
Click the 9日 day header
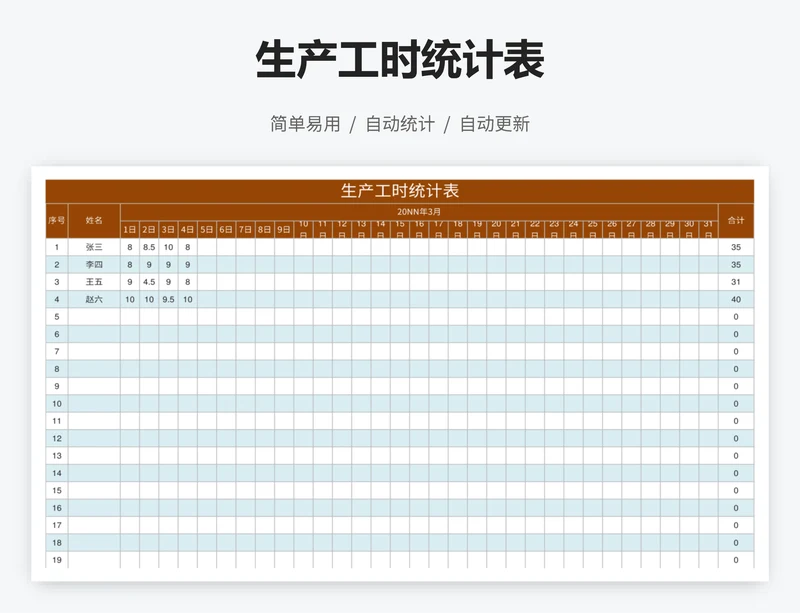coord(284,230)
